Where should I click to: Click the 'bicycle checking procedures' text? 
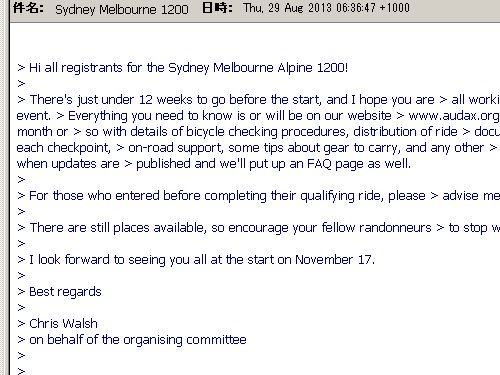click(266, 132)
